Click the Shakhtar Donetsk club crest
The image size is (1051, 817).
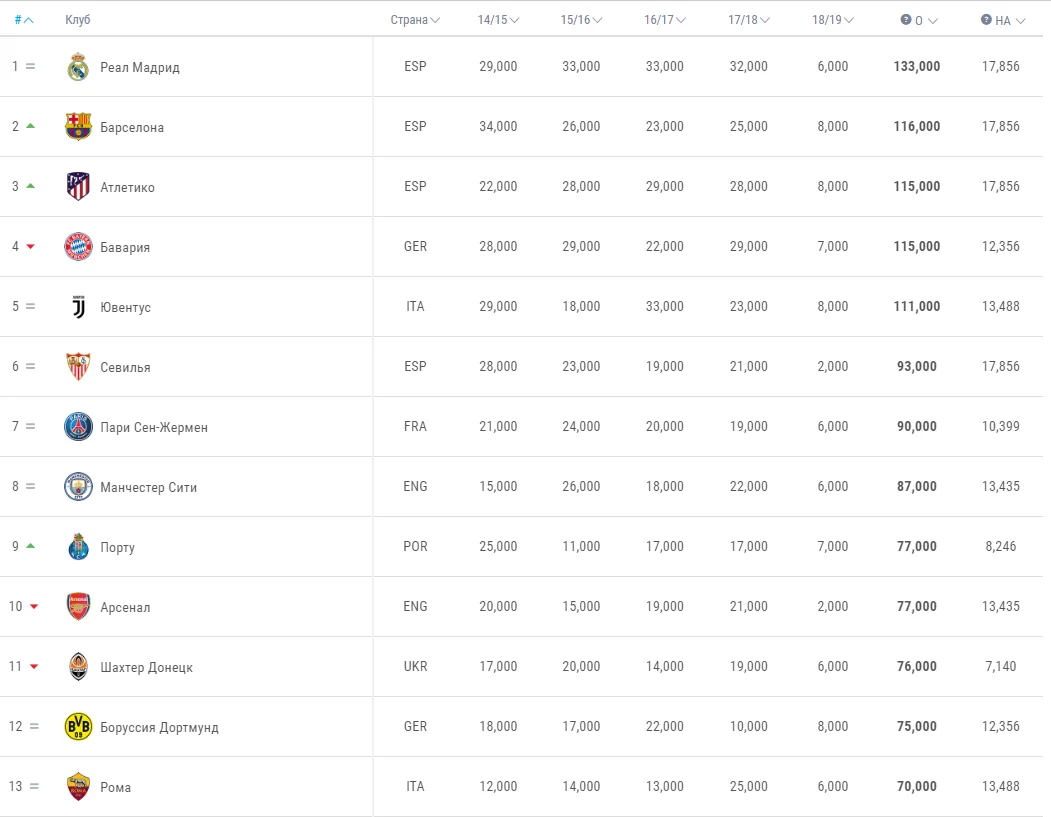(x=78, y=667)
